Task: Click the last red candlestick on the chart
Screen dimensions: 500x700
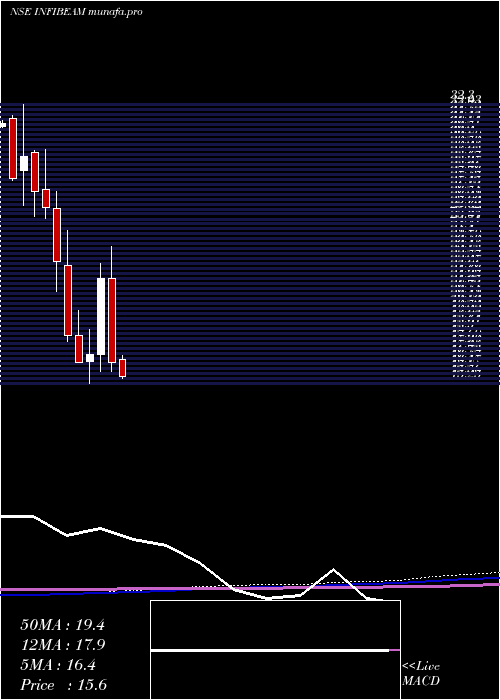Action: [x=122, y=368]
